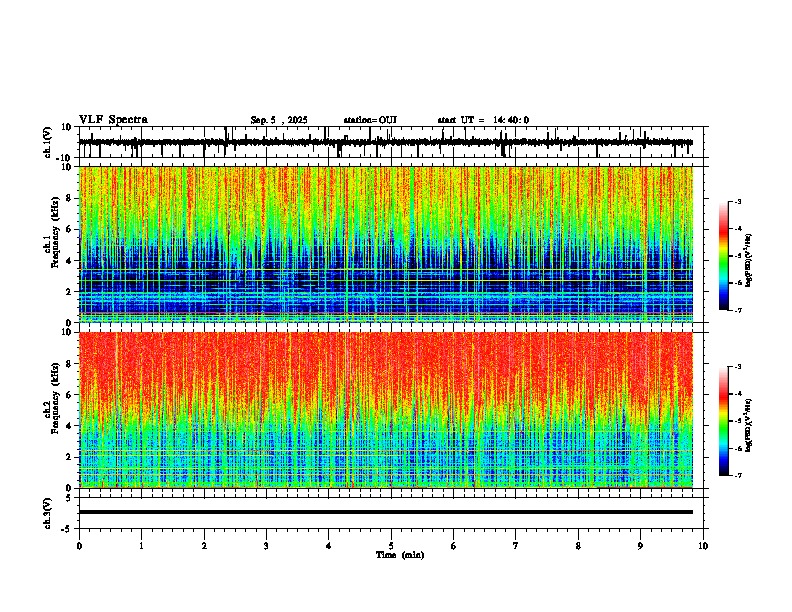The image size is (792, 612).
Task: Click the "-3" label on ch.1 color bar
Action: [737, 201]
